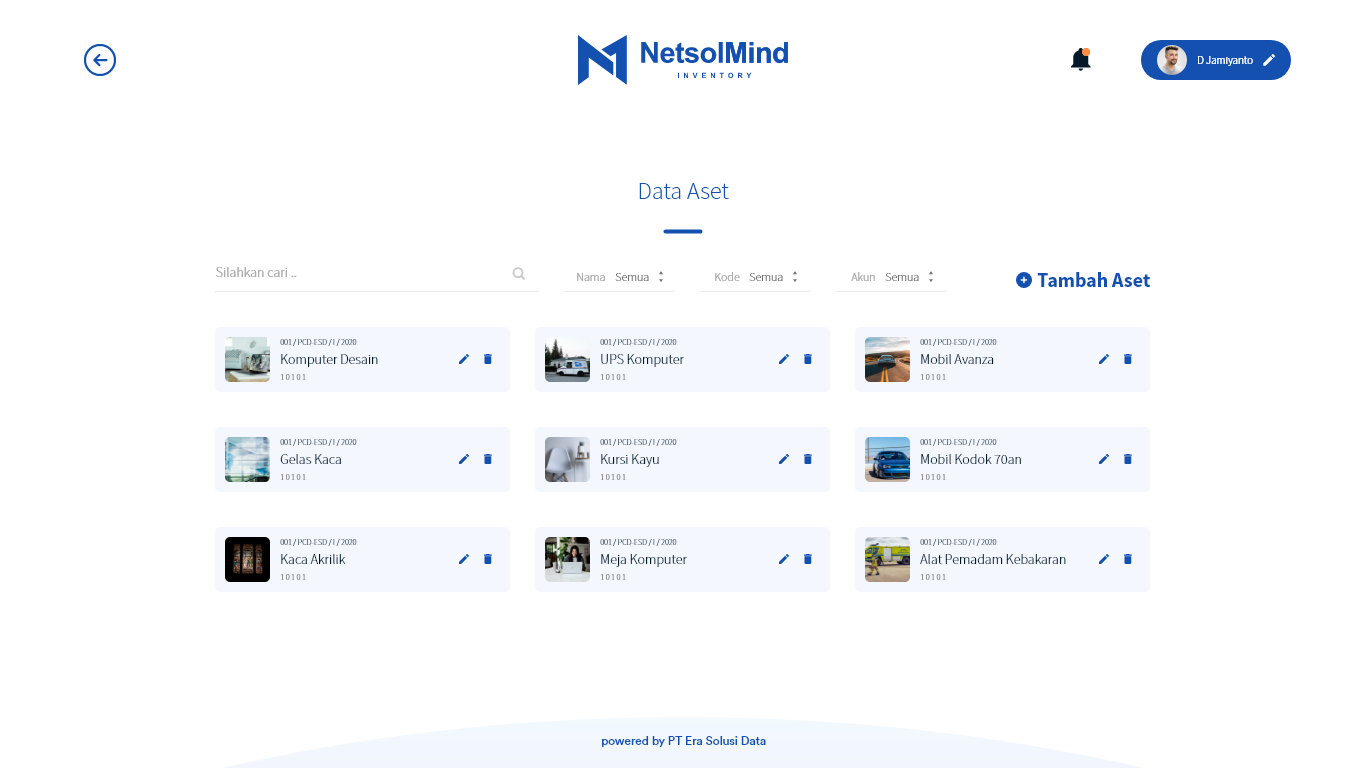Edit the Meja Komputer asset
The image size is (1366, 768).
[784, 559]
